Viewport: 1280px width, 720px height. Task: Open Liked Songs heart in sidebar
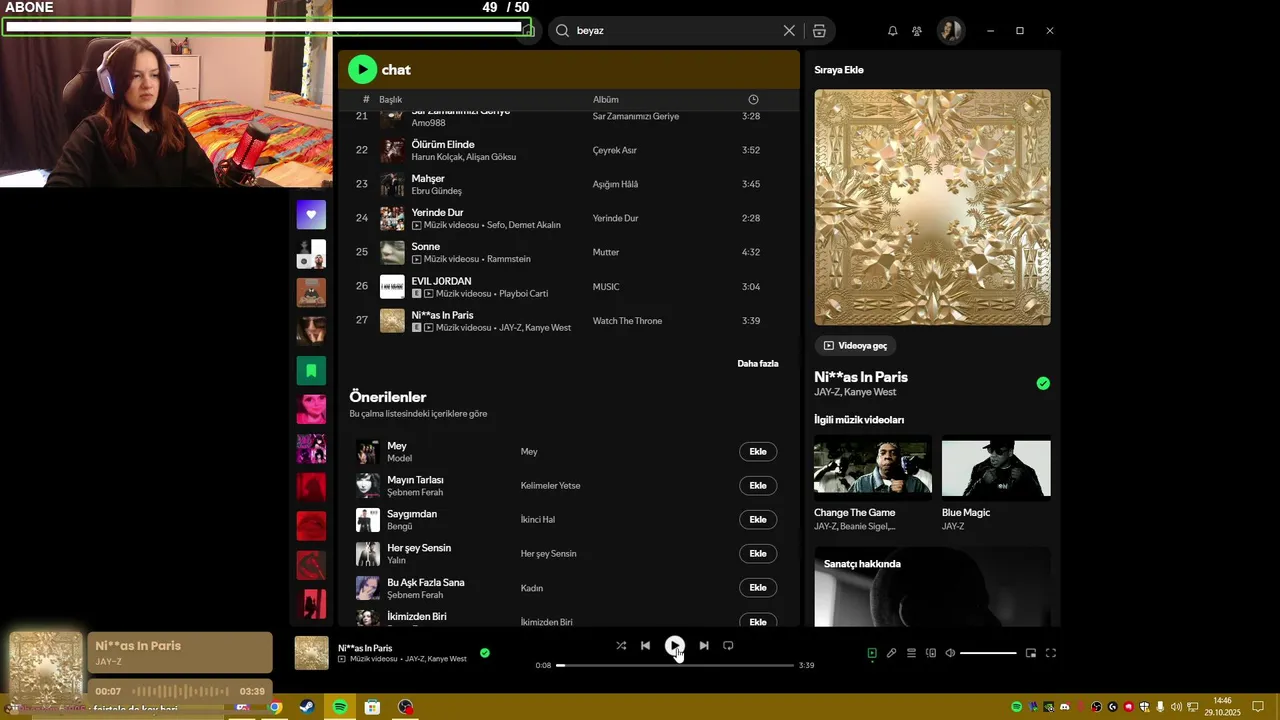click(311, 215)
